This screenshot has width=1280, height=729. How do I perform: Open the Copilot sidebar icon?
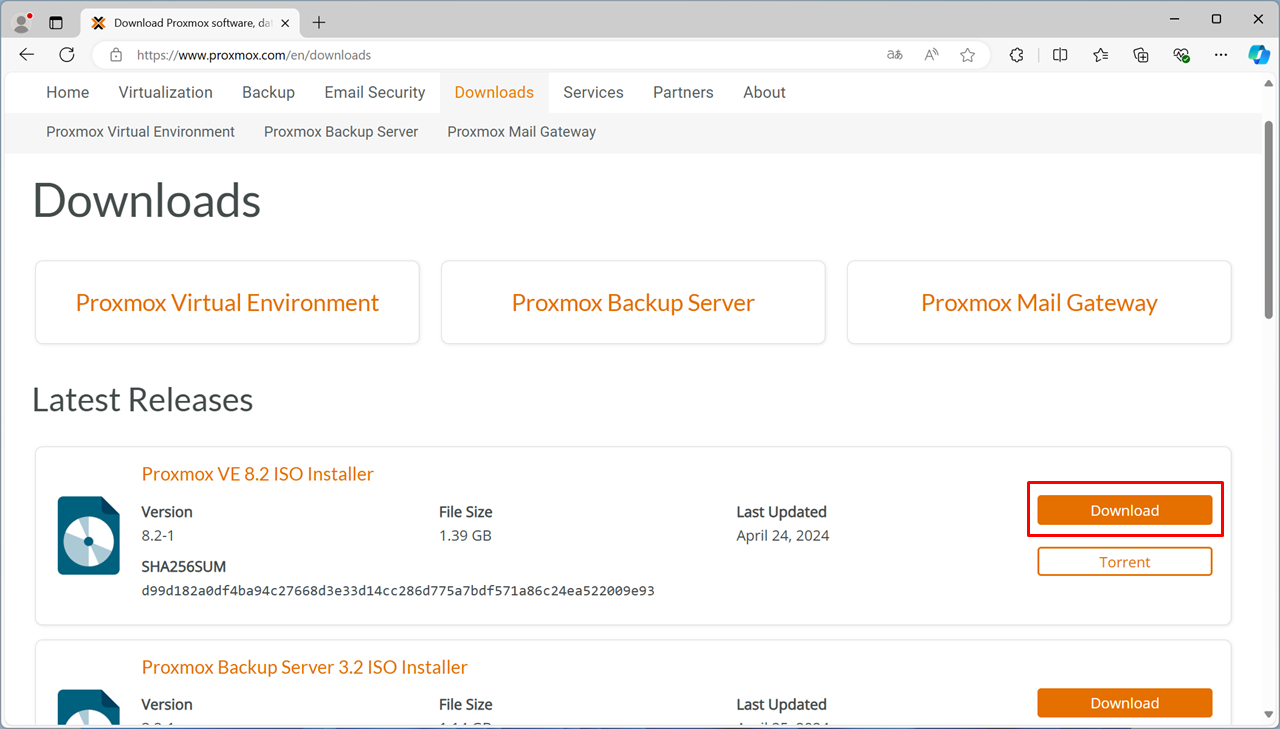(1258, 55)
